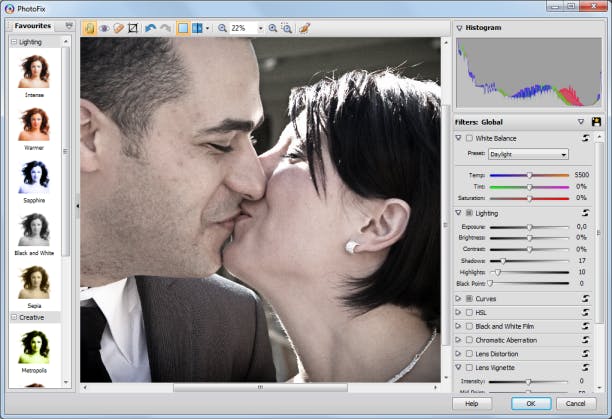Viewport: 612px width, 419px height.
Task: Enable Lens Distortion checkbox
Action: pos(469,354)
